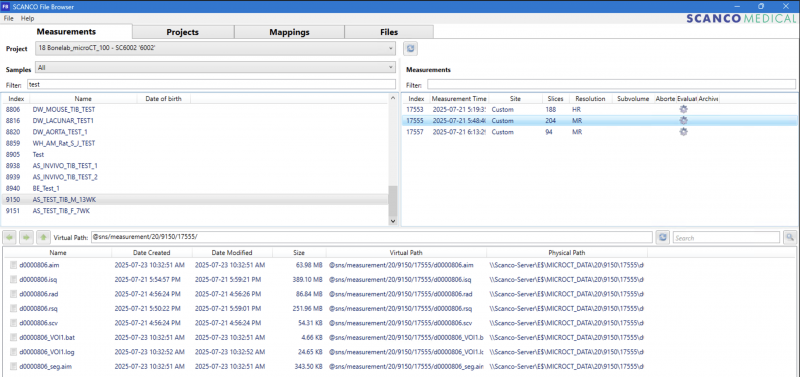Image resolution: width=800 pixels, height=377 pixels.
Task: Click the file icon of d0000806_VOI1.bat
Action: (14, 337)
